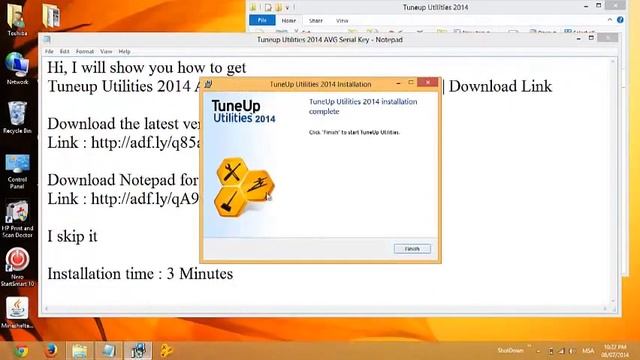Screen dimensions: 640x360
Task: Click the installer dialog's title bar icon
Action: [209, 84]
